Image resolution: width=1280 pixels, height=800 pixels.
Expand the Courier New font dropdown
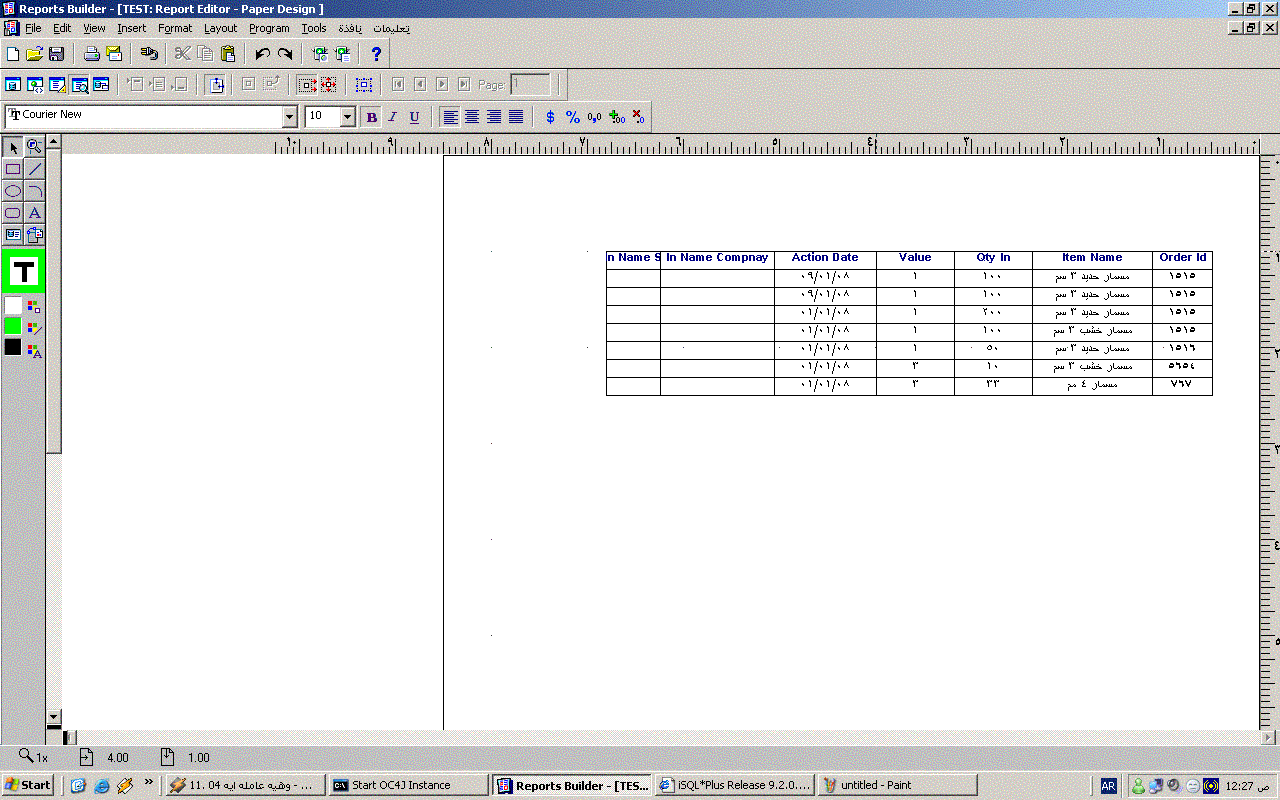[x=290, y=117]
